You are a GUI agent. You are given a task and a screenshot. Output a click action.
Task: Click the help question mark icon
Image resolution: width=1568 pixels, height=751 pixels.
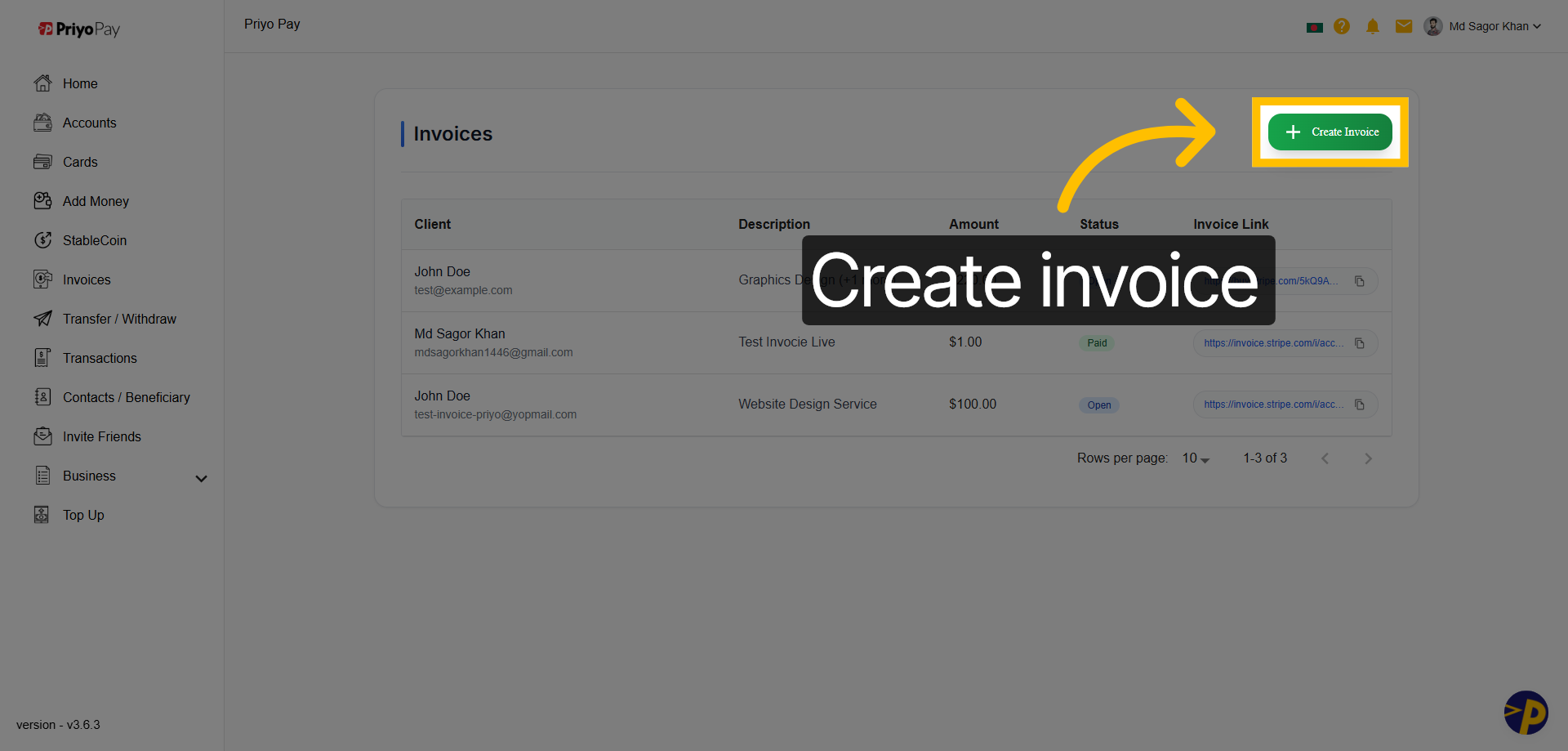tap(1342, 25)
